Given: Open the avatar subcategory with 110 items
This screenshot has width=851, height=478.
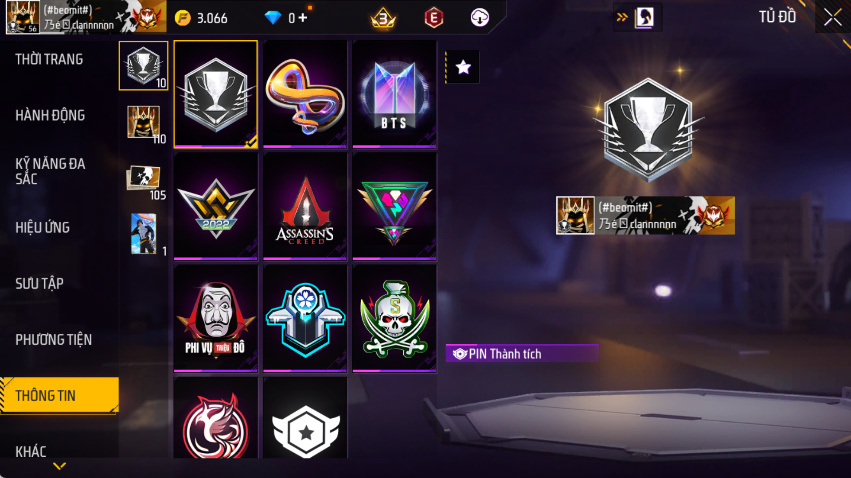Looking at the screenshot, I should coord(144,122).
